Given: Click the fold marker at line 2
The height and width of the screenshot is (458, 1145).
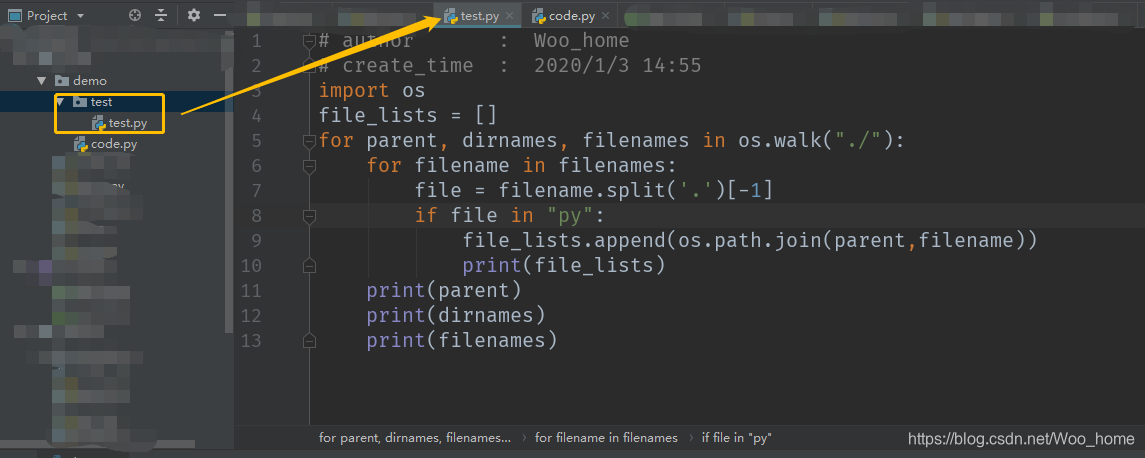Looking at the screenshot, I should (309, 66).
